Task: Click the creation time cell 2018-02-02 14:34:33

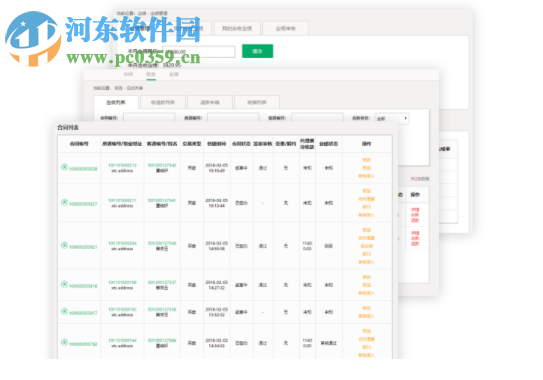Action: [x=216, y=343]
